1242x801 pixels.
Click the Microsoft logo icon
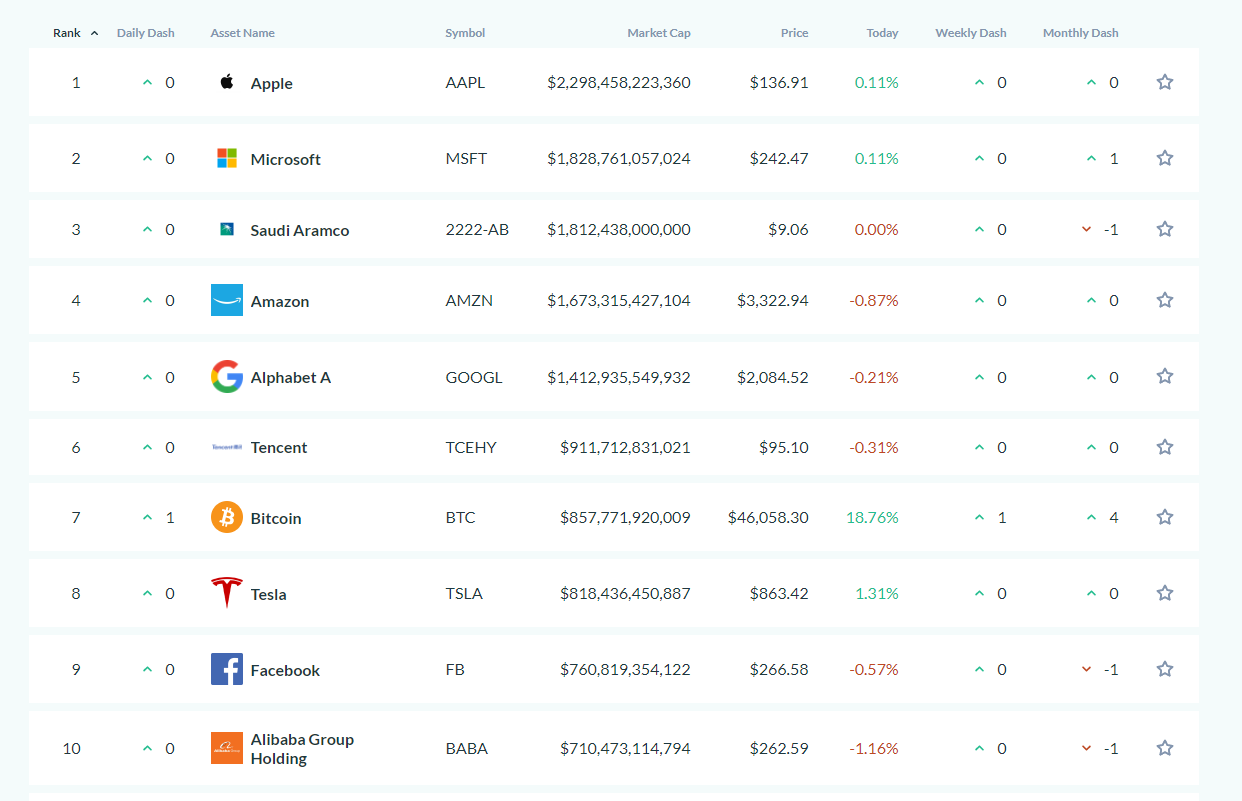(227, 158)
